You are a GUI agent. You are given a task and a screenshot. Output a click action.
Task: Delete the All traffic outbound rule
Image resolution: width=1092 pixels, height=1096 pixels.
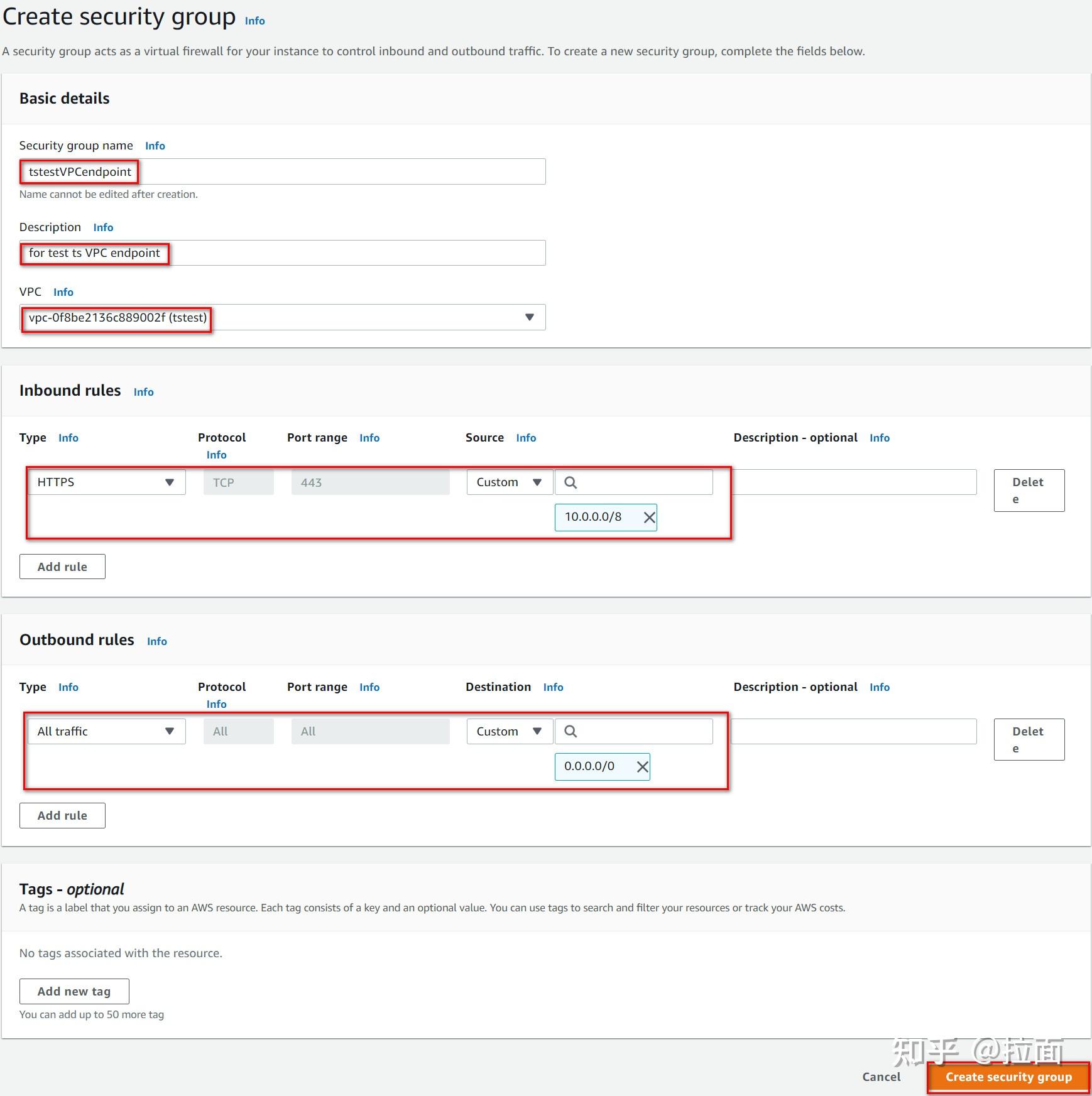coord(1028,739)
